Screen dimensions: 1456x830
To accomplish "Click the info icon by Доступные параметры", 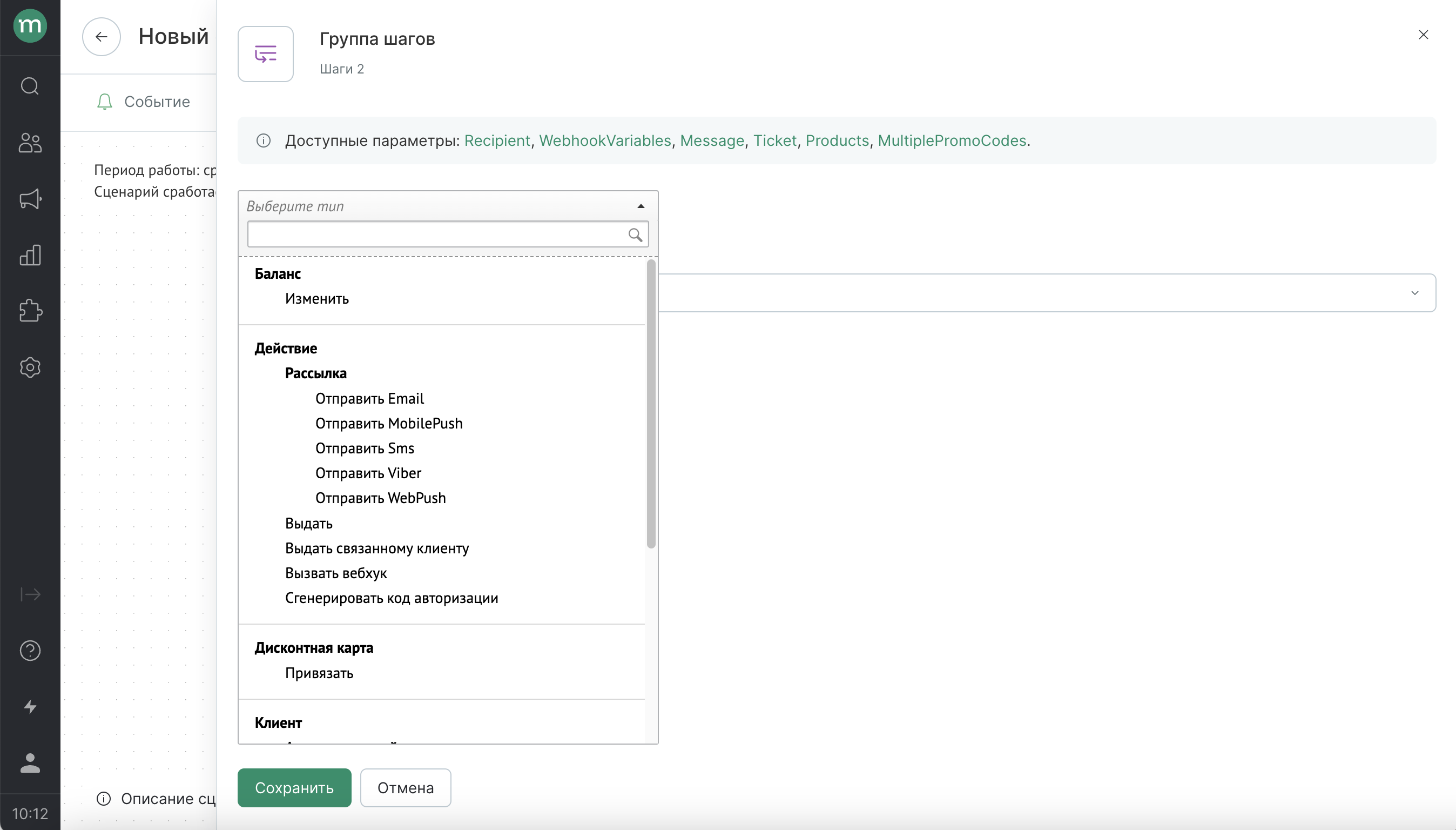I will (x=263, y=140).
